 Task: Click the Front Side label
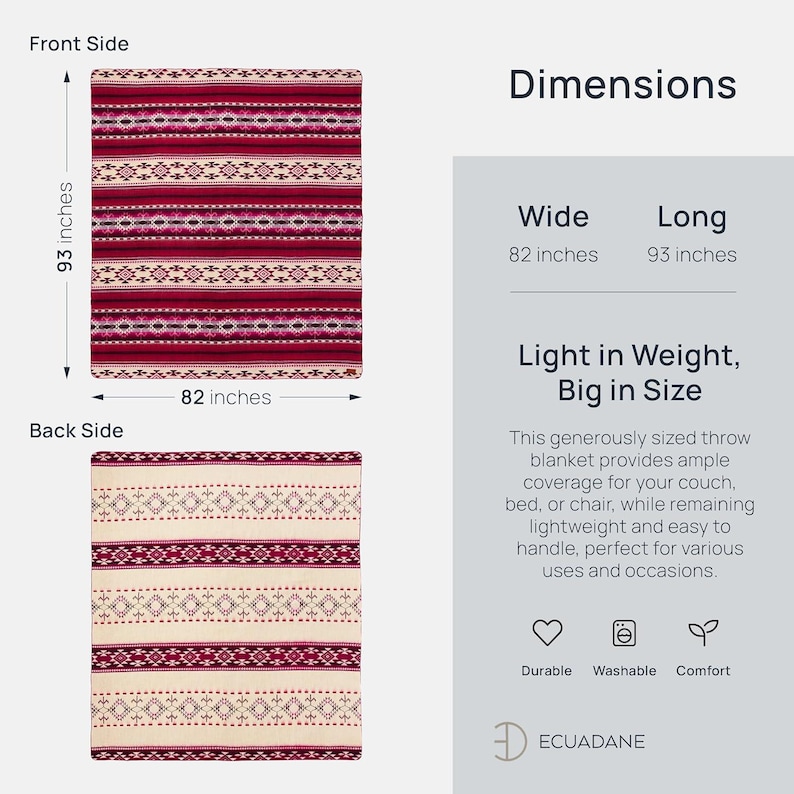79,44
